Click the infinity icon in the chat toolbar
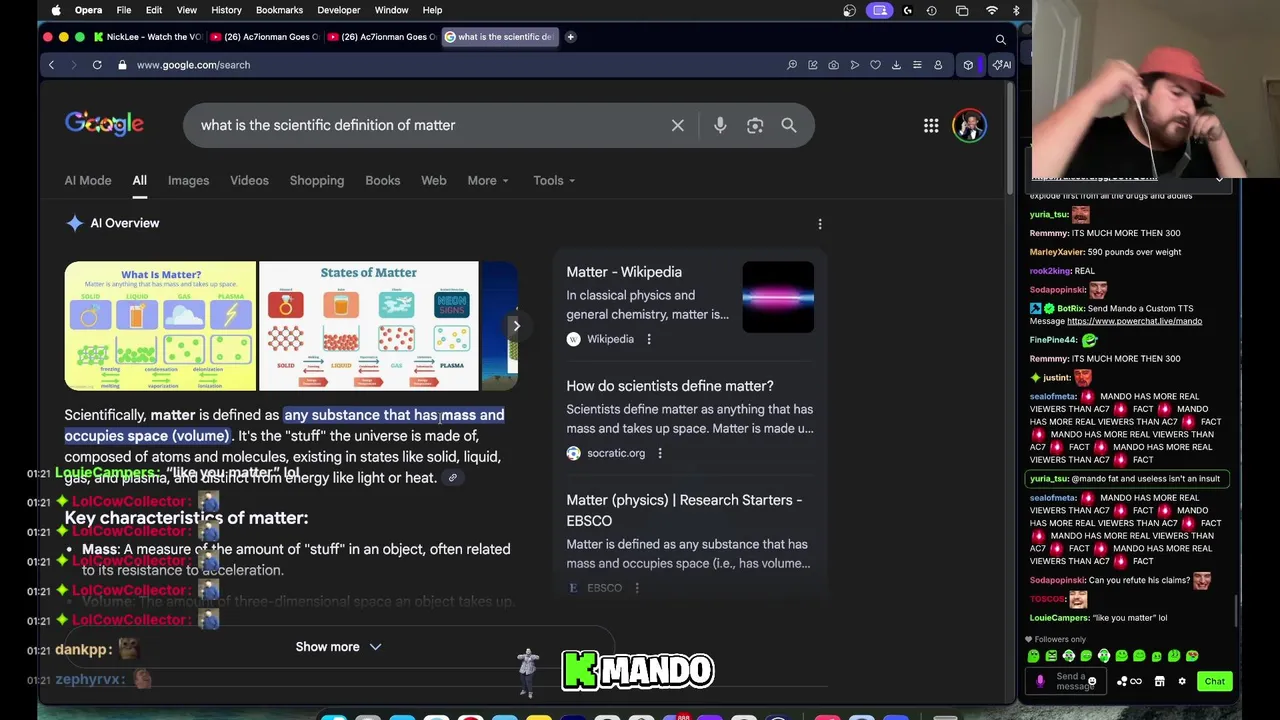 click(1136, 682)
